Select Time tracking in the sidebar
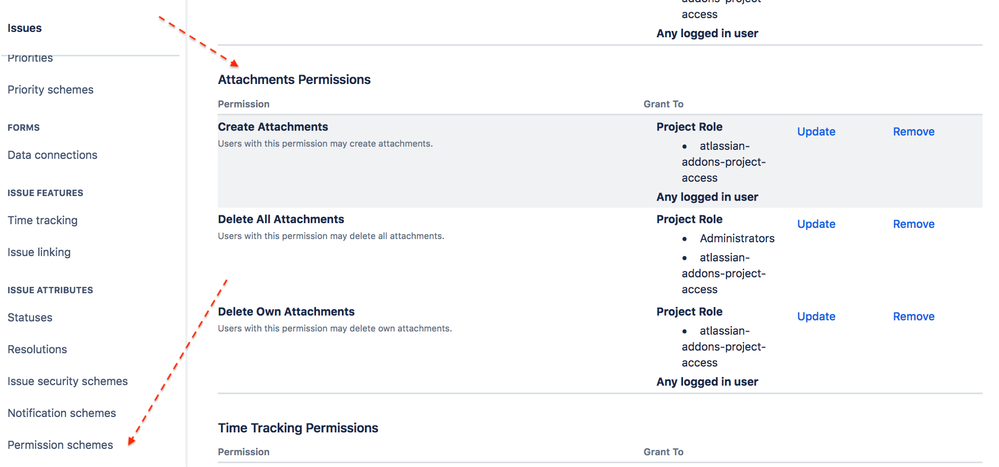 click(42, 220)
